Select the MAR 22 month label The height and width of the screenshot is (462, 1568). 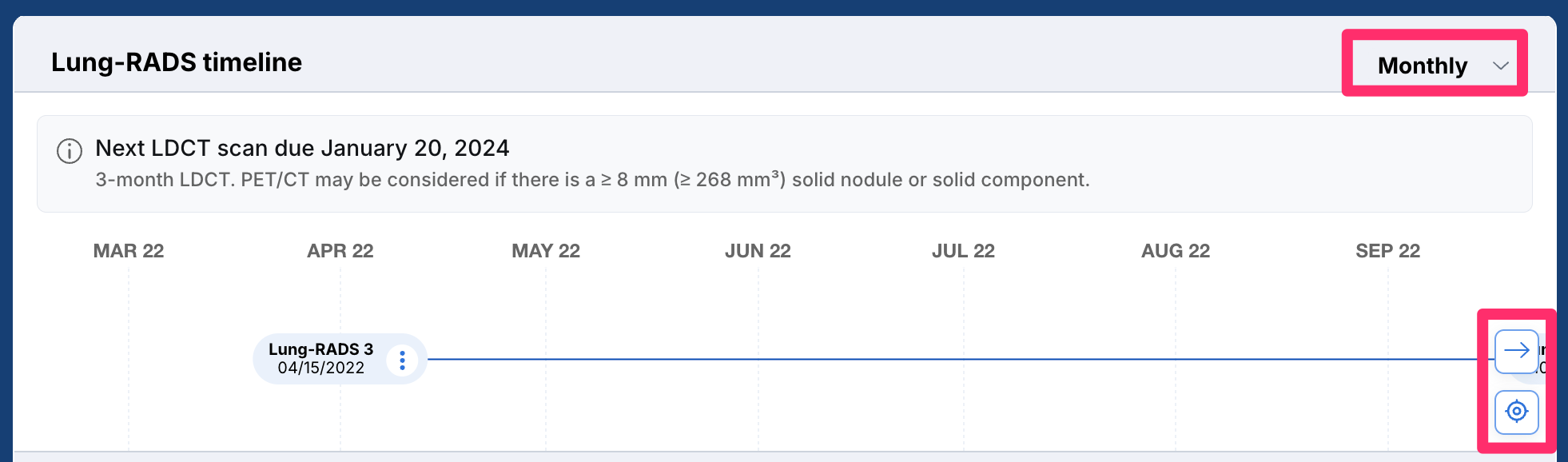coord(129,251)
